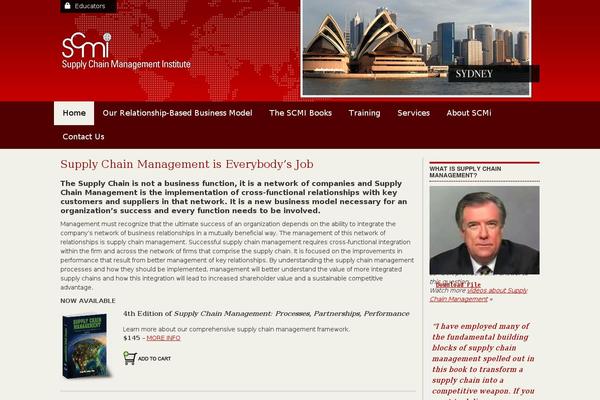Click the Sydney Opera House banner image

(416, 47)
